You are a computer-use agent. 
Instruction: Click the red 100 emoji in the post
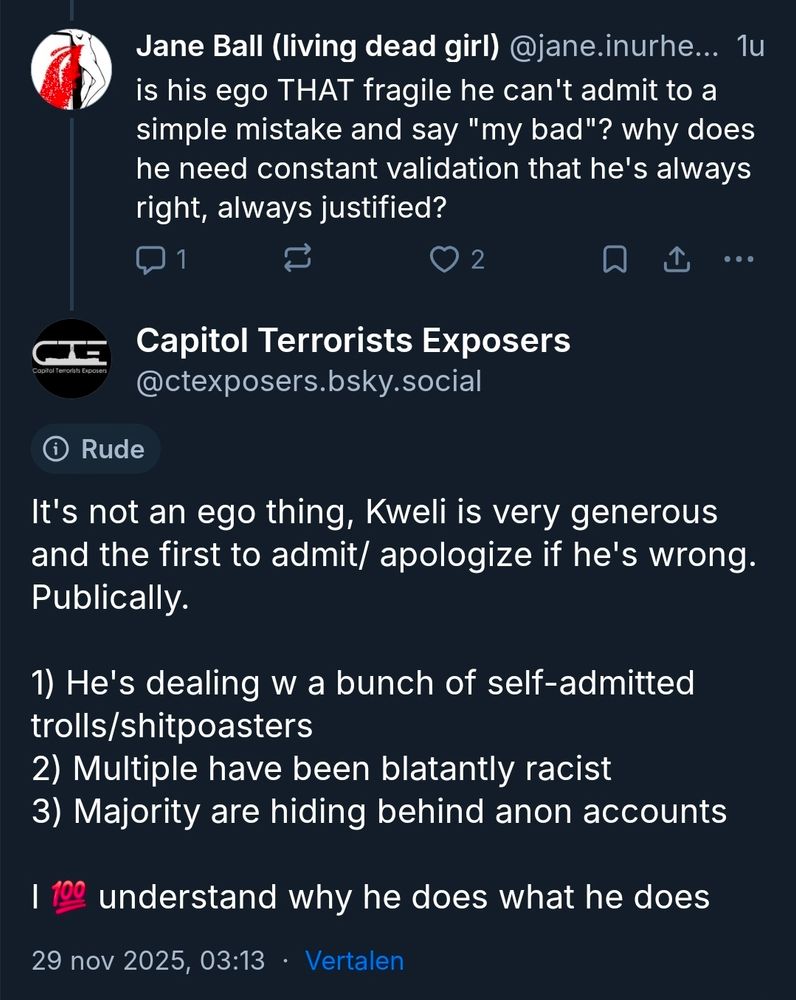[x=74, y=896]
